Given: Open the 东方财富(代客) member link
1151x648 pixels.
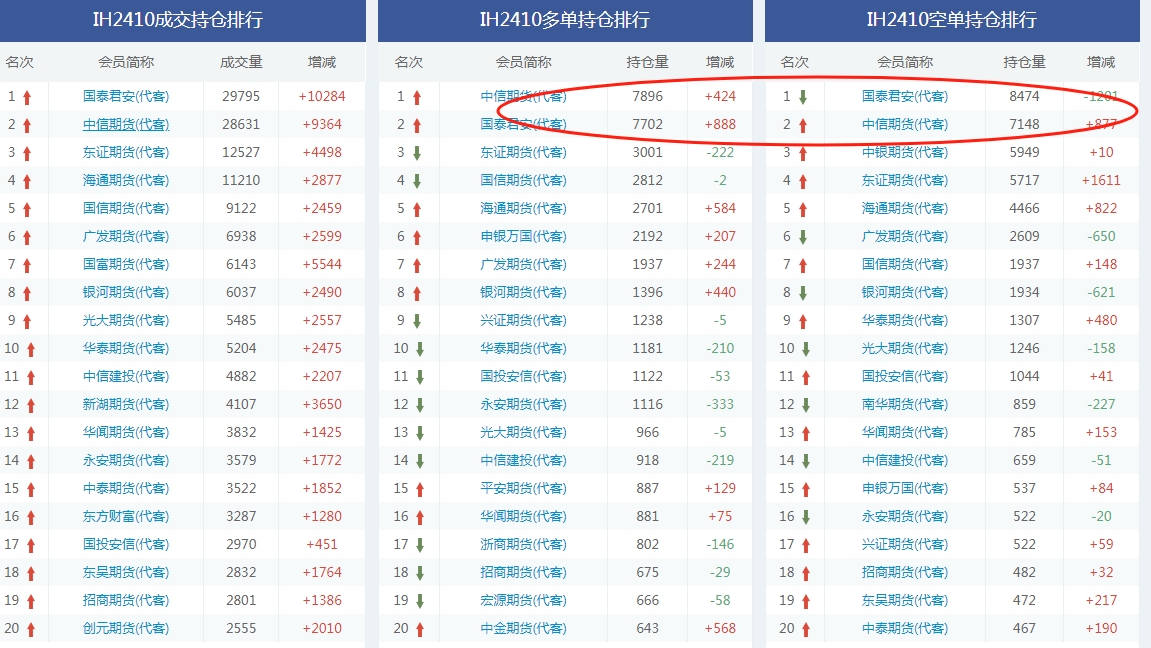Looking at the screenshot, I should (x=126, y=516).
